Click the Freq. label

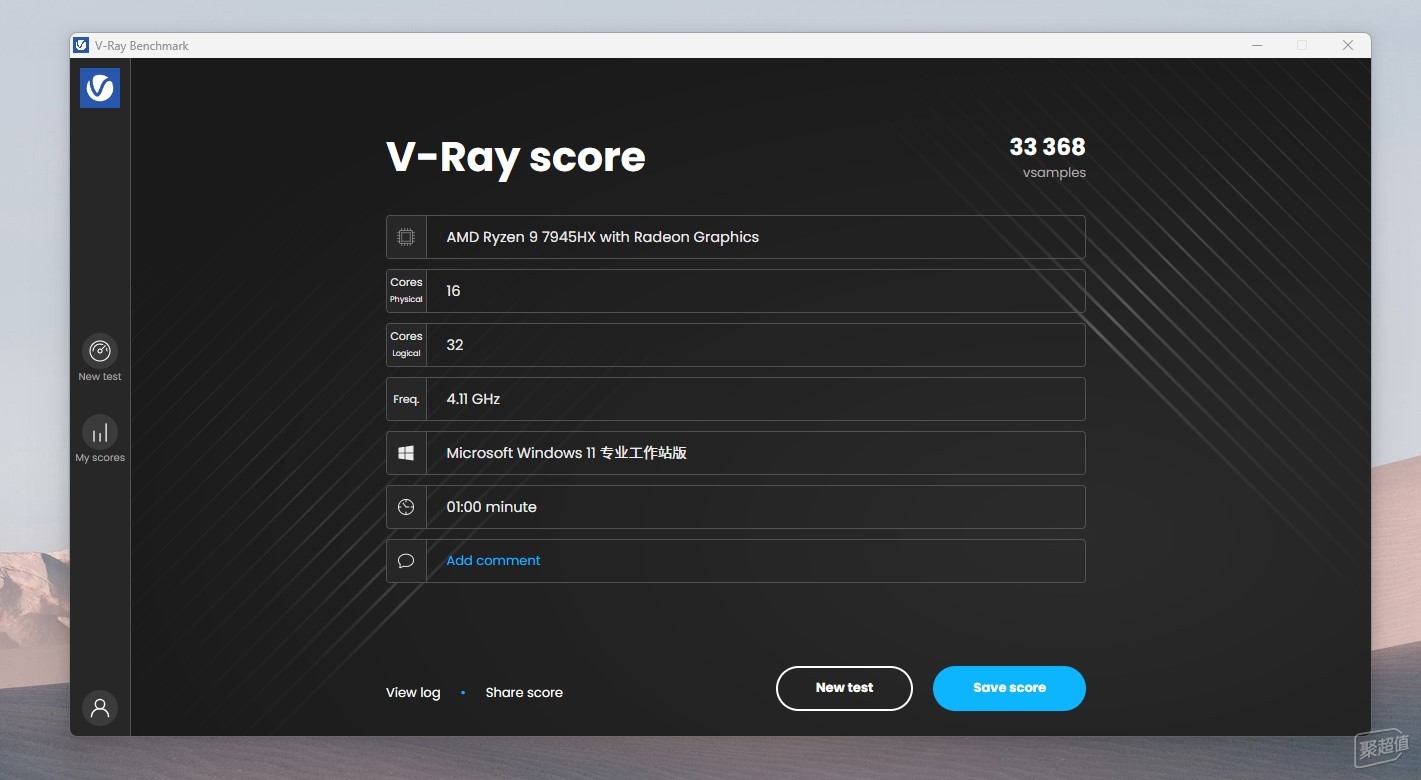(x=406, y=399)
